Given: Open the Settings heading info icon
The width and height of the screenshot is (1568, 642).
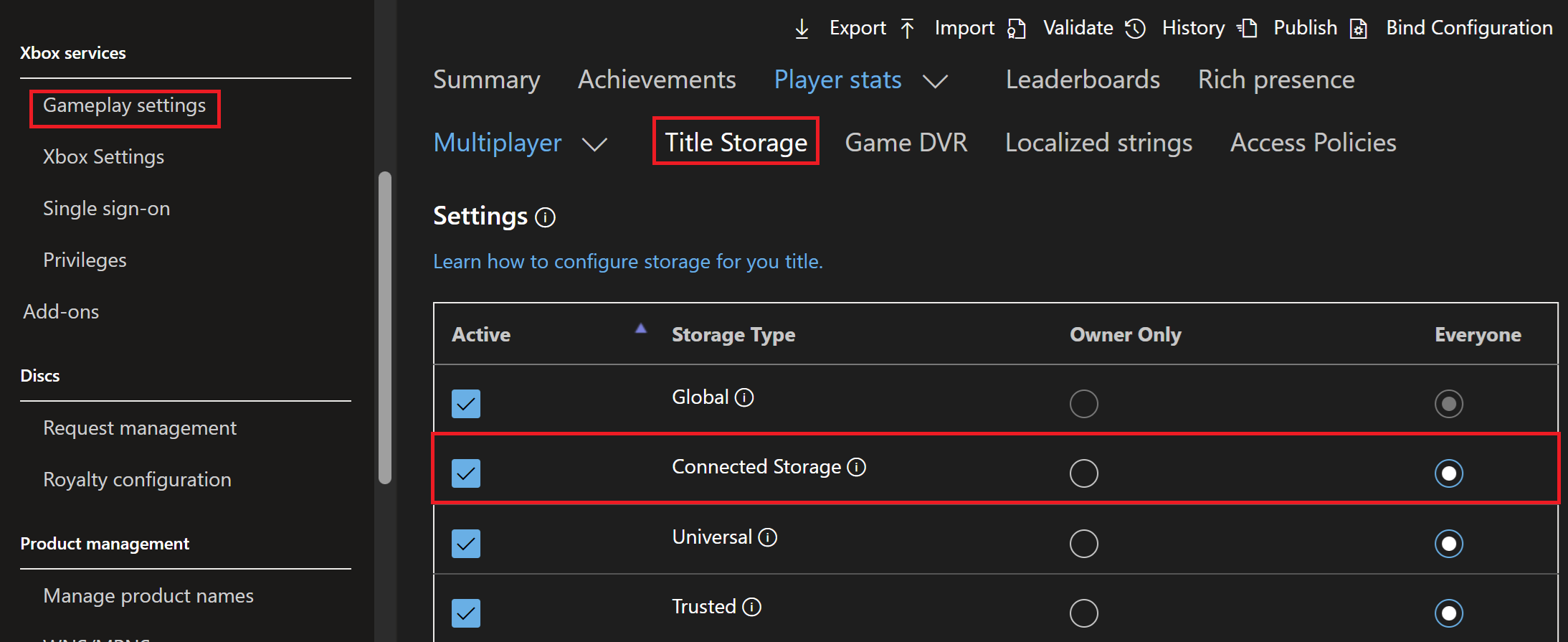Looking at the screenshot, I should tap(546, 217).
